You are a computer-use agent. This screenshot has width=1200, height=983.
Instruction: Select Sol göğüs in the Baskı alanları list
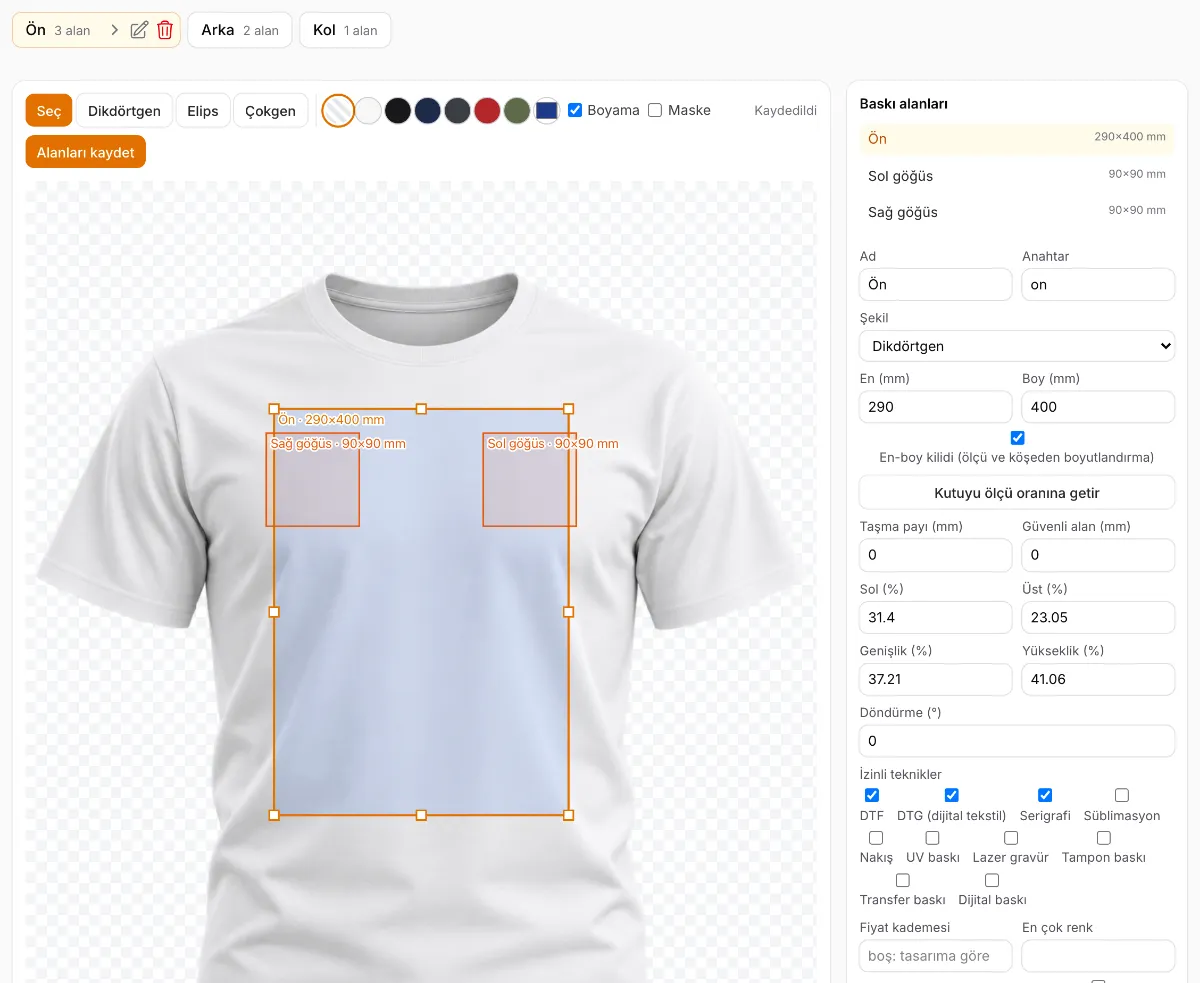1017,175
